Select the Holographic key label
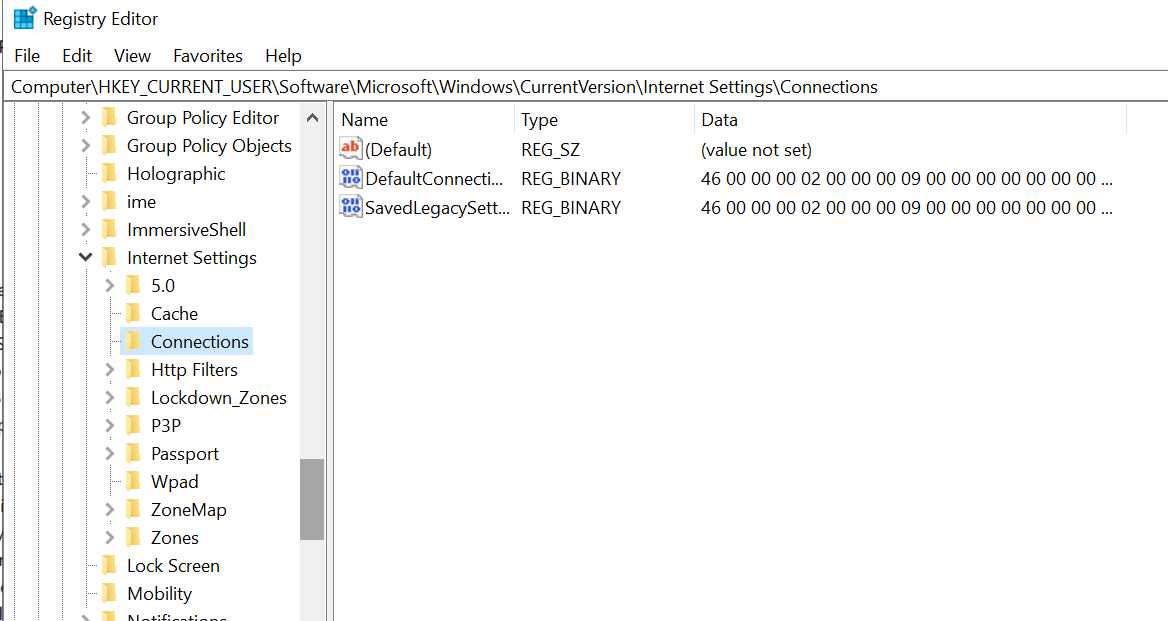The image size is (1168, 621). pos(176,173)
